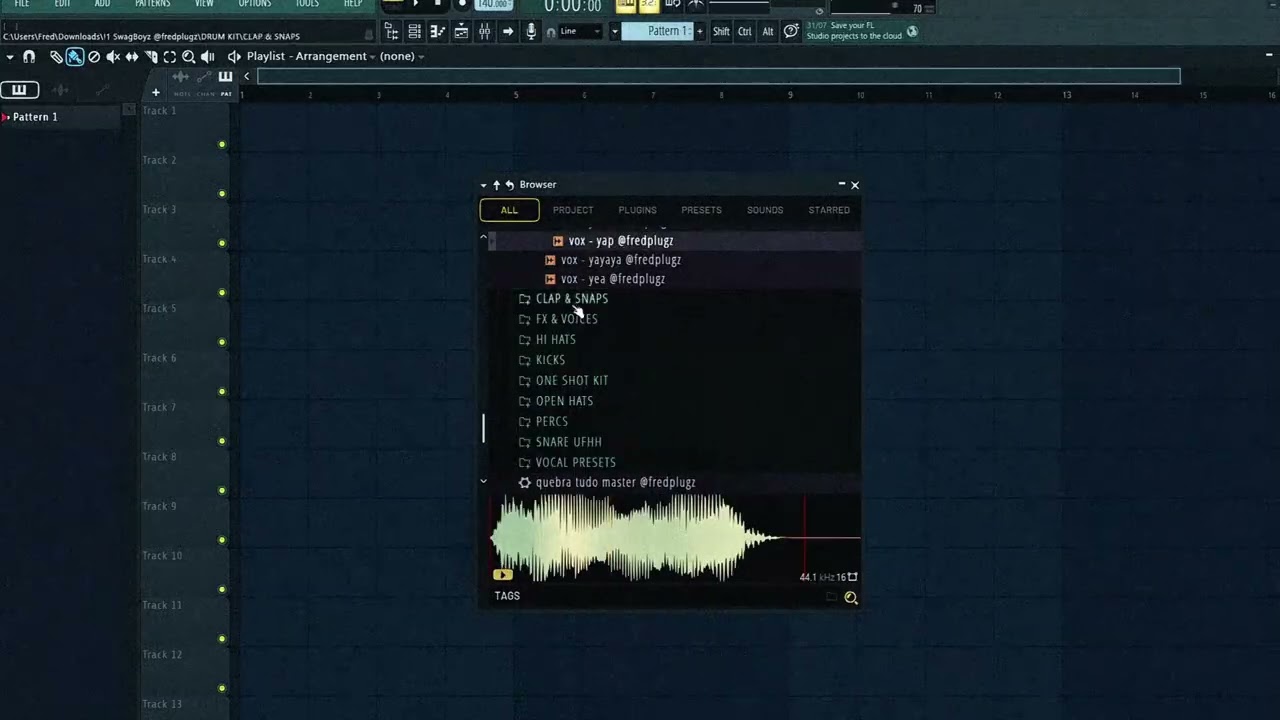Add new pattern with plus button
Screen dimensions: 1280x720
[699, 31]
